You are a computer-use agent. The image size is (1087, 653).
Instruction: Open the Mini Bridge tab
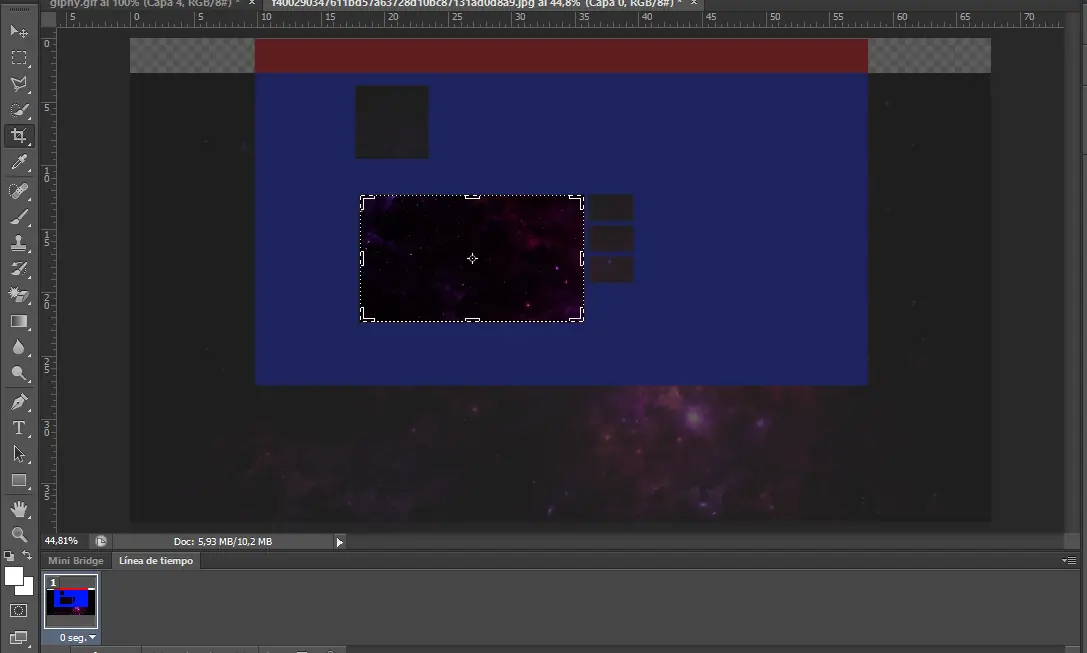pos(76,561)
